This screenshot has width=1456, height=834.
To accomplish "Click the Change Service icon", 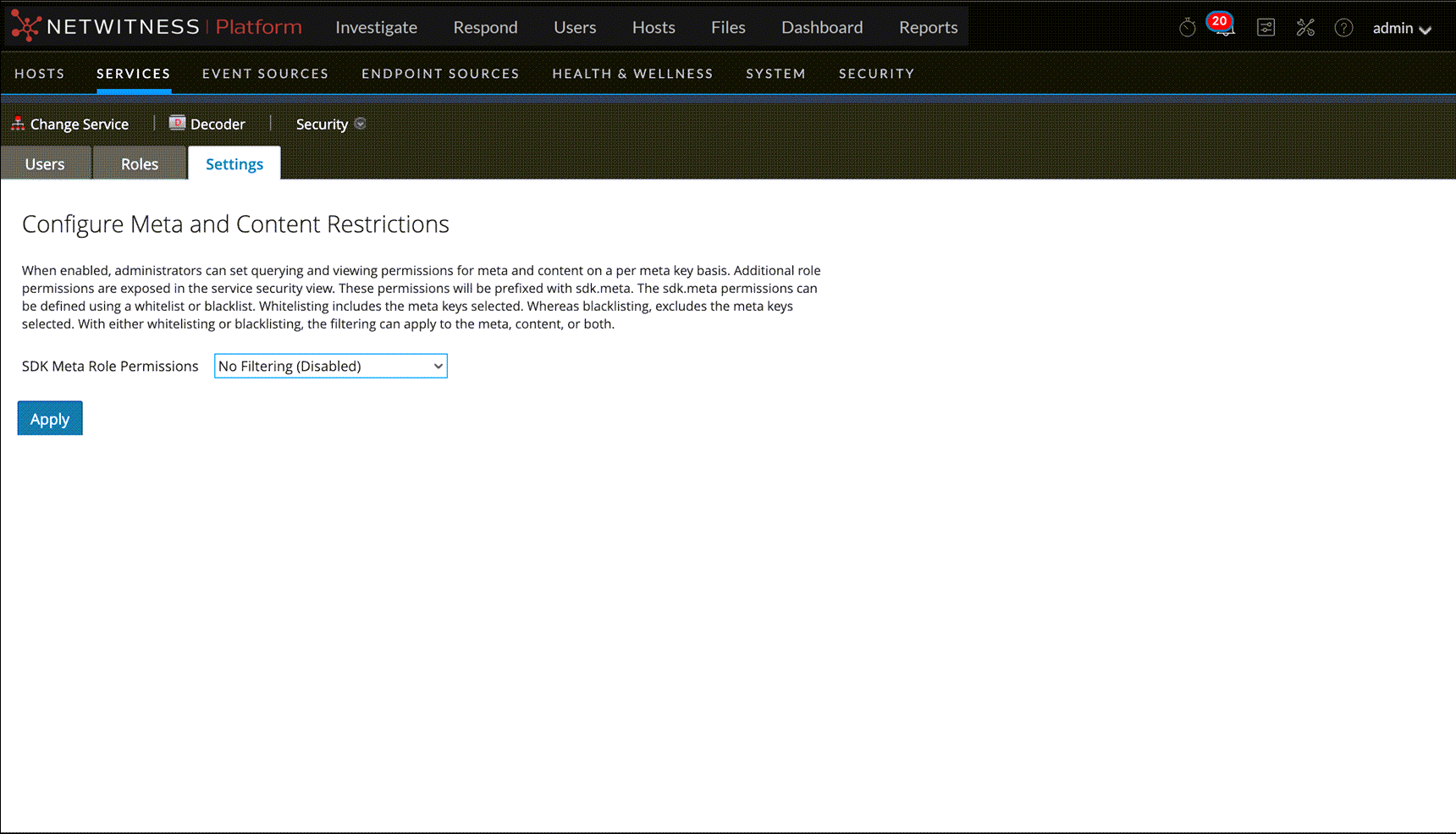I will point(17,123).
